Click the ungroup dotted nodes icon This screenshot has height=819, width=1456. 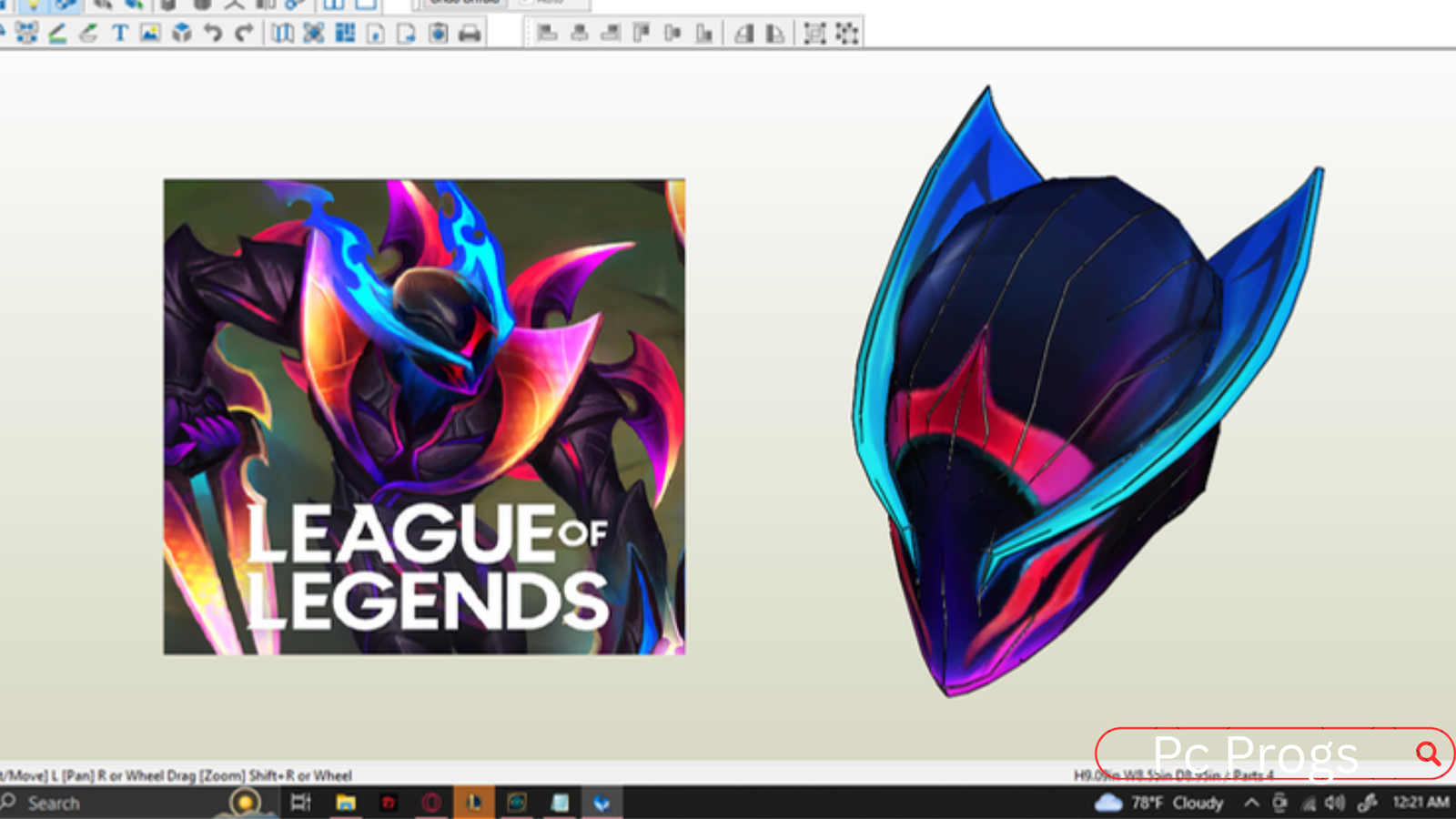(x=847, y=34)
